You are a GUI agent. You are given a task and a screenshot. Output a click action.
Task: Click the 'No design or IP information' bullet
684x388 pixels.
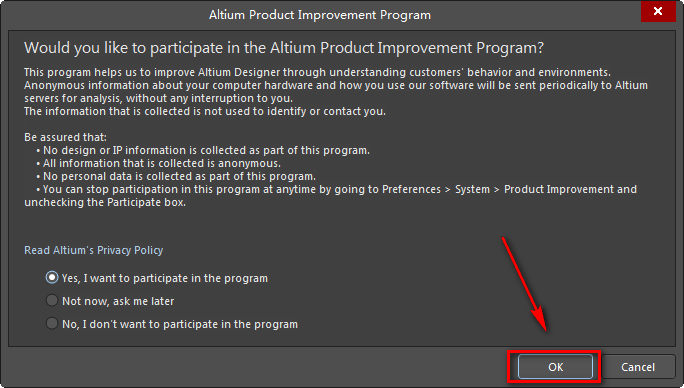point(203,150)
